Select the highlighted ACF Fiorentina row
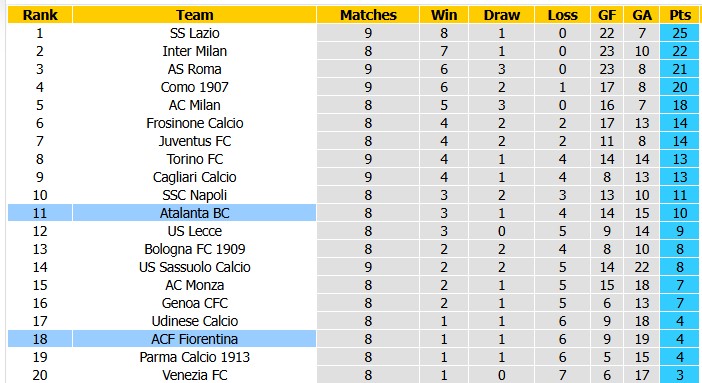The height and width of the screenshot is (383, 702). [353, 339]
